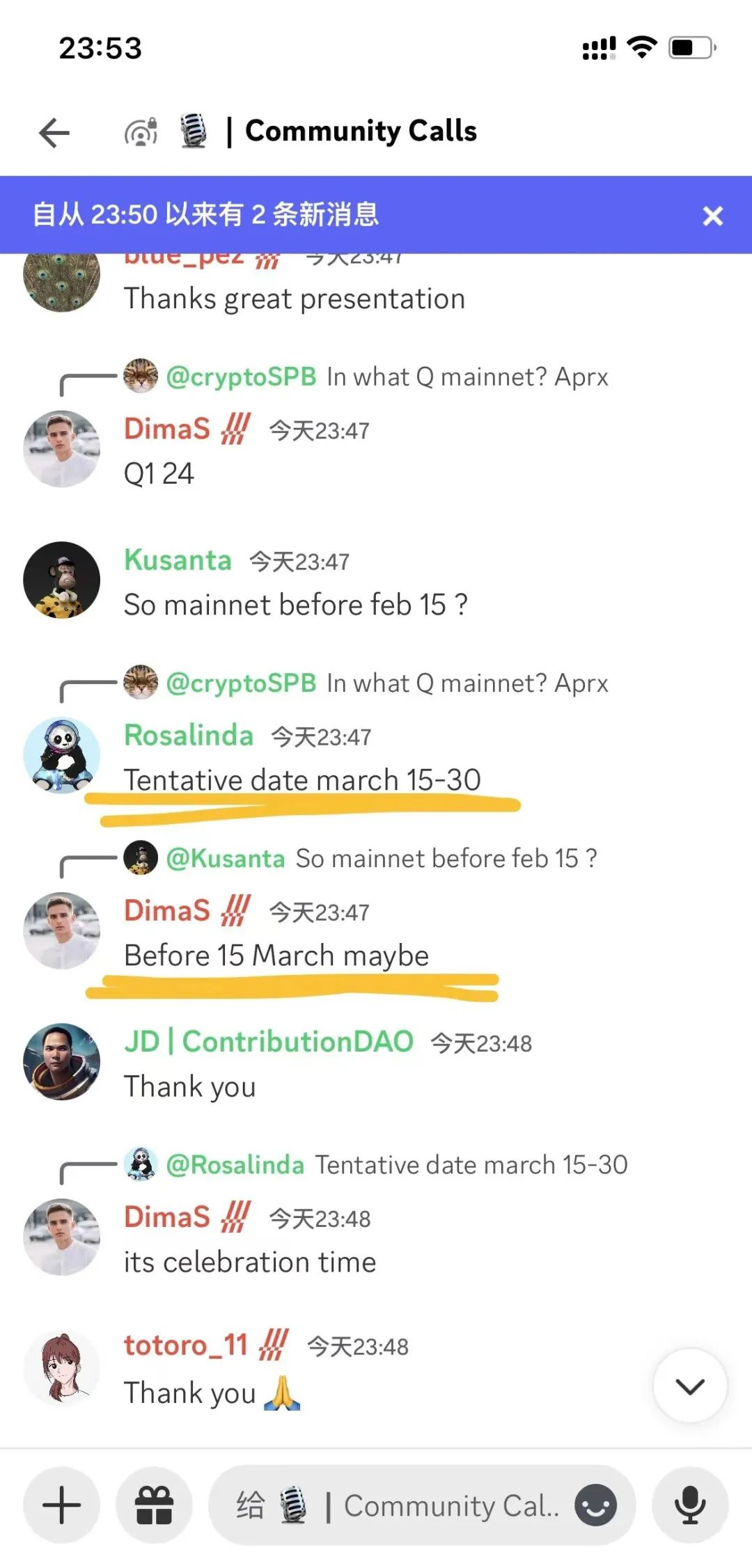Open the Community Calls channel title

[361, 132]
